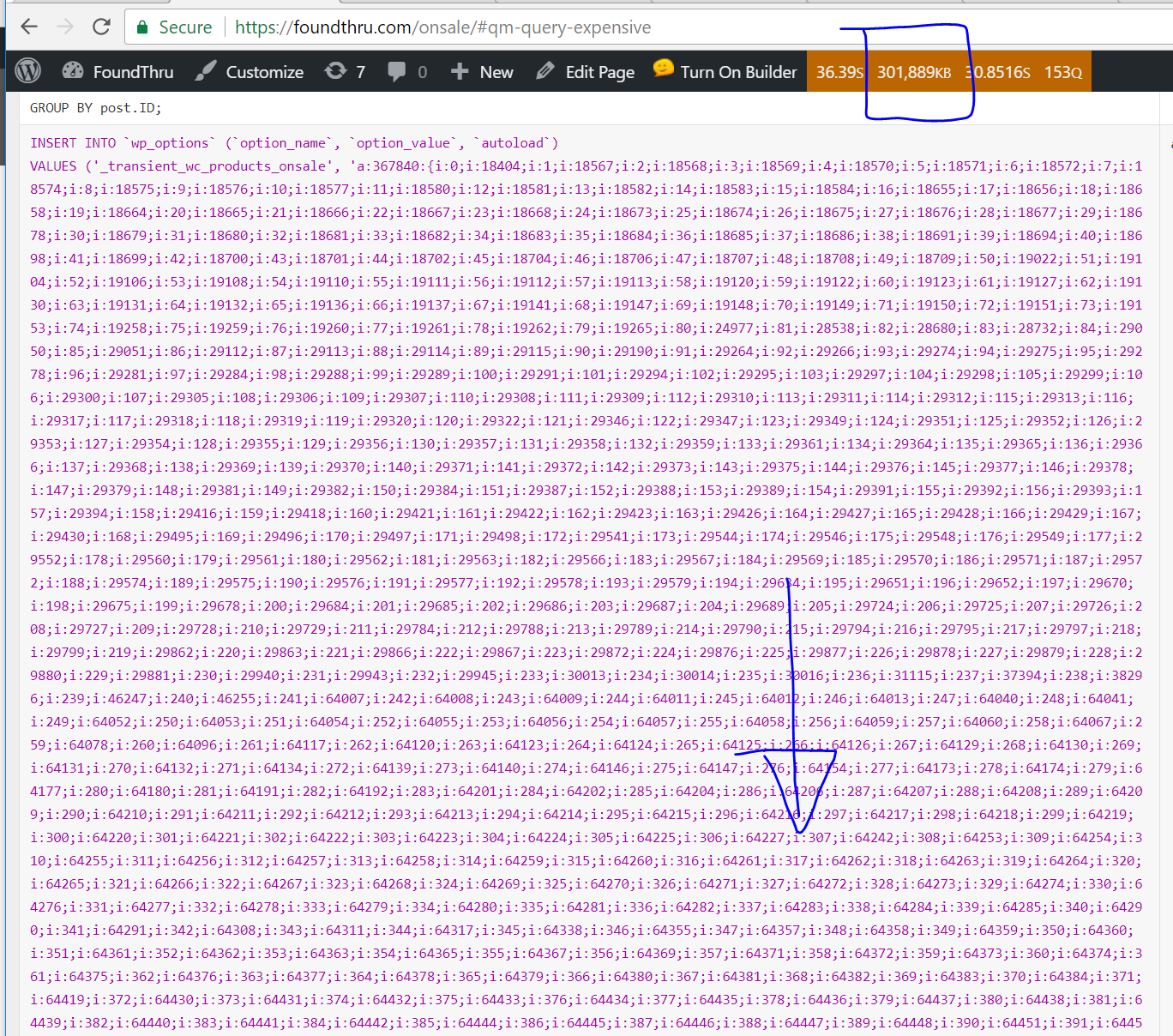Open comments from the bubble icon
The height and width of the screenshot is (1036, 1173).
coord(407,72)
